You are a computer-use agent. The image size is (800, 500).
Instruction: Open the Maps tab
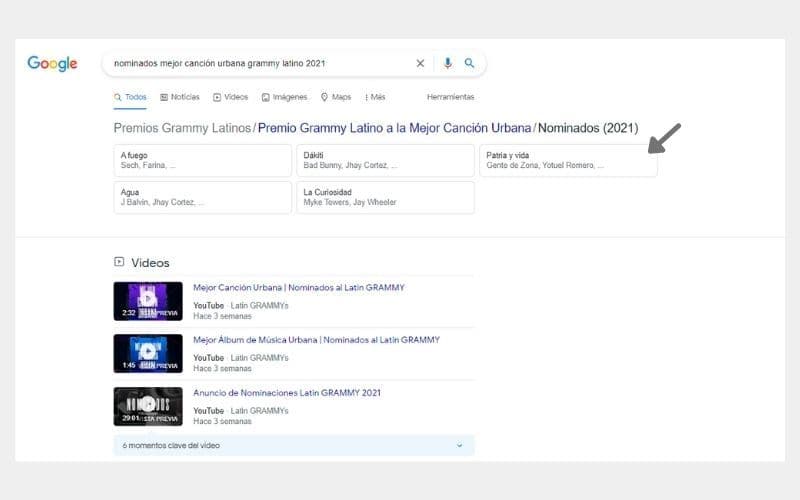coord(336,97)
